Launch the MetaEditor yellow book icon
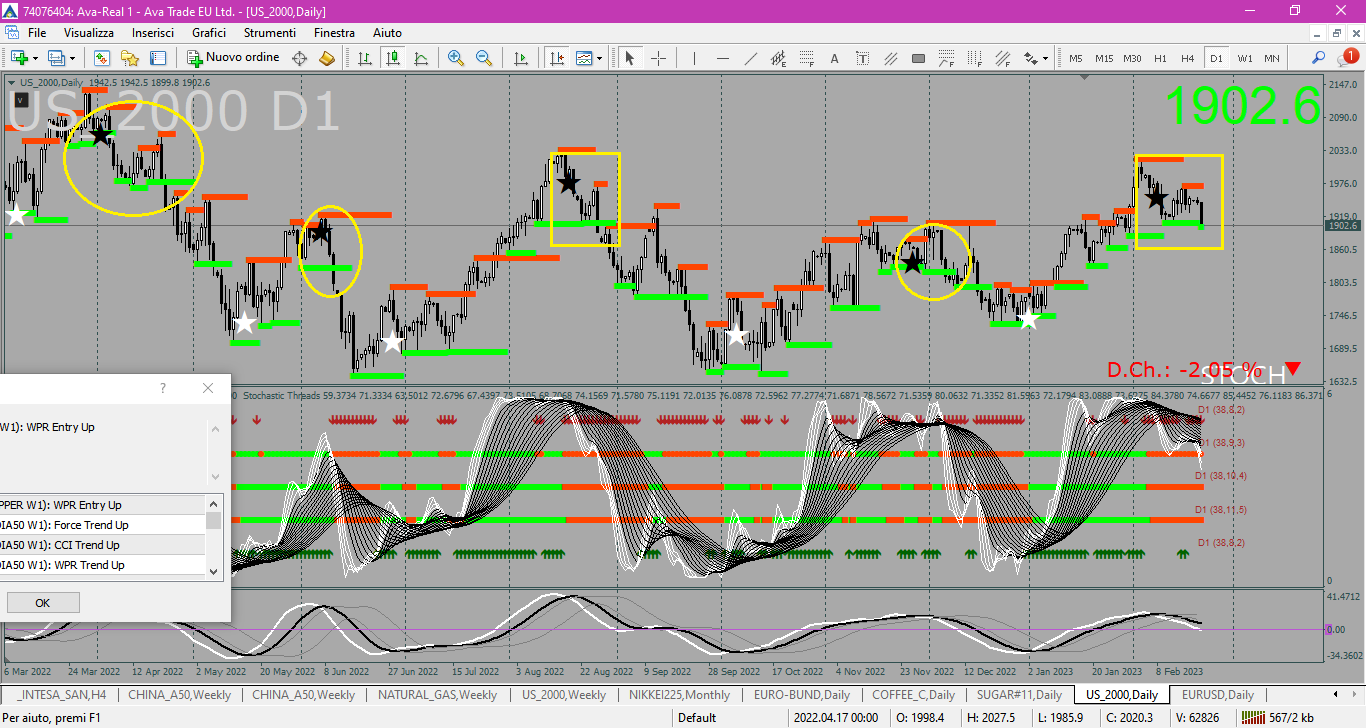The image size is (1366, 728). (326, 58)
